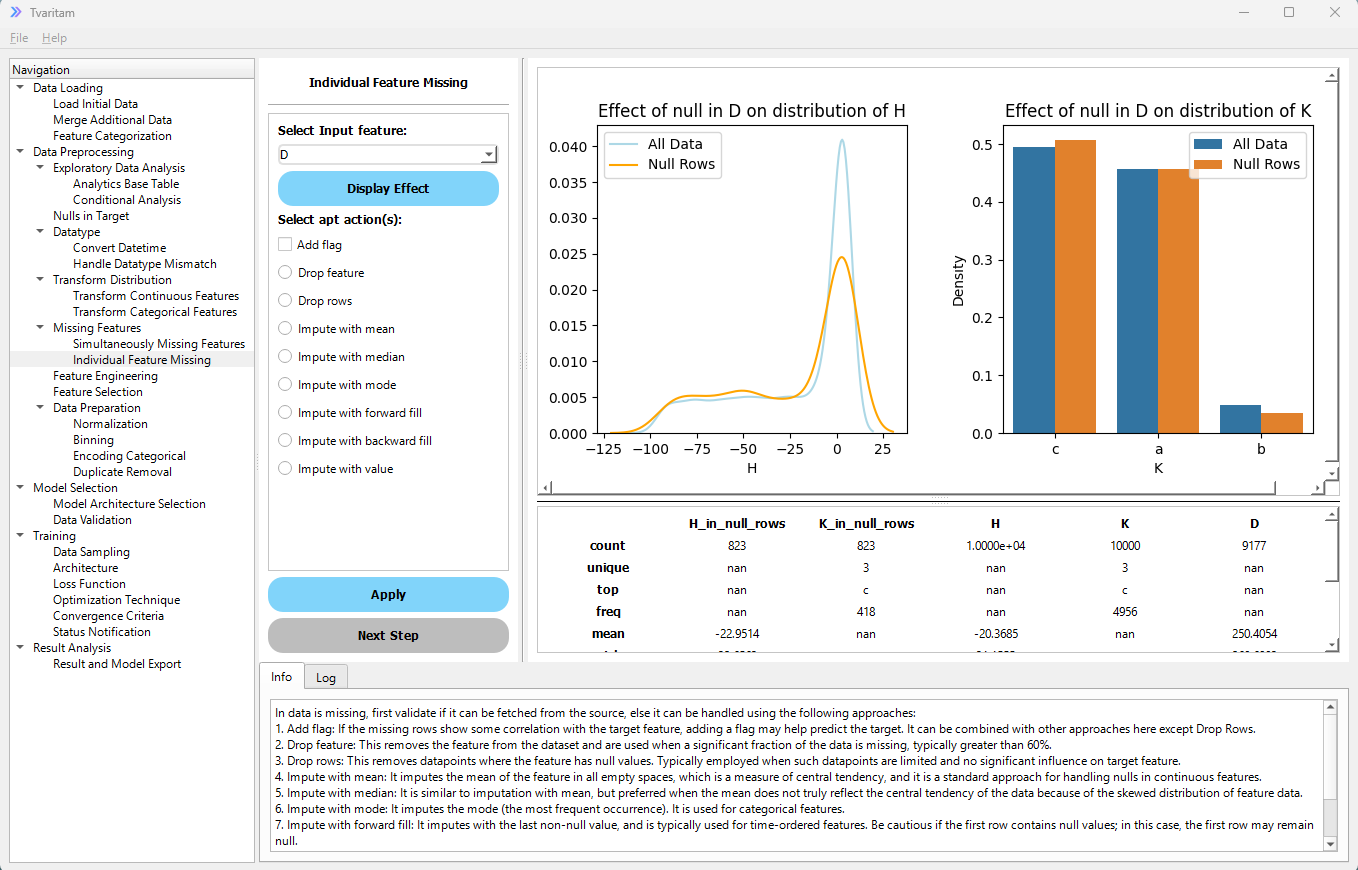Collapse the Model Selection section
The width and height of the screenshot is (1358, 870).
(x=20, y=487)
